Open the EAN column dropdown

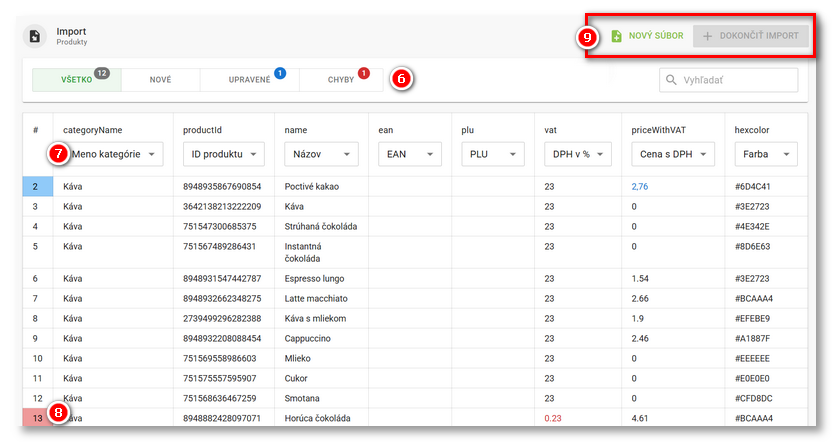click(410, 154)
